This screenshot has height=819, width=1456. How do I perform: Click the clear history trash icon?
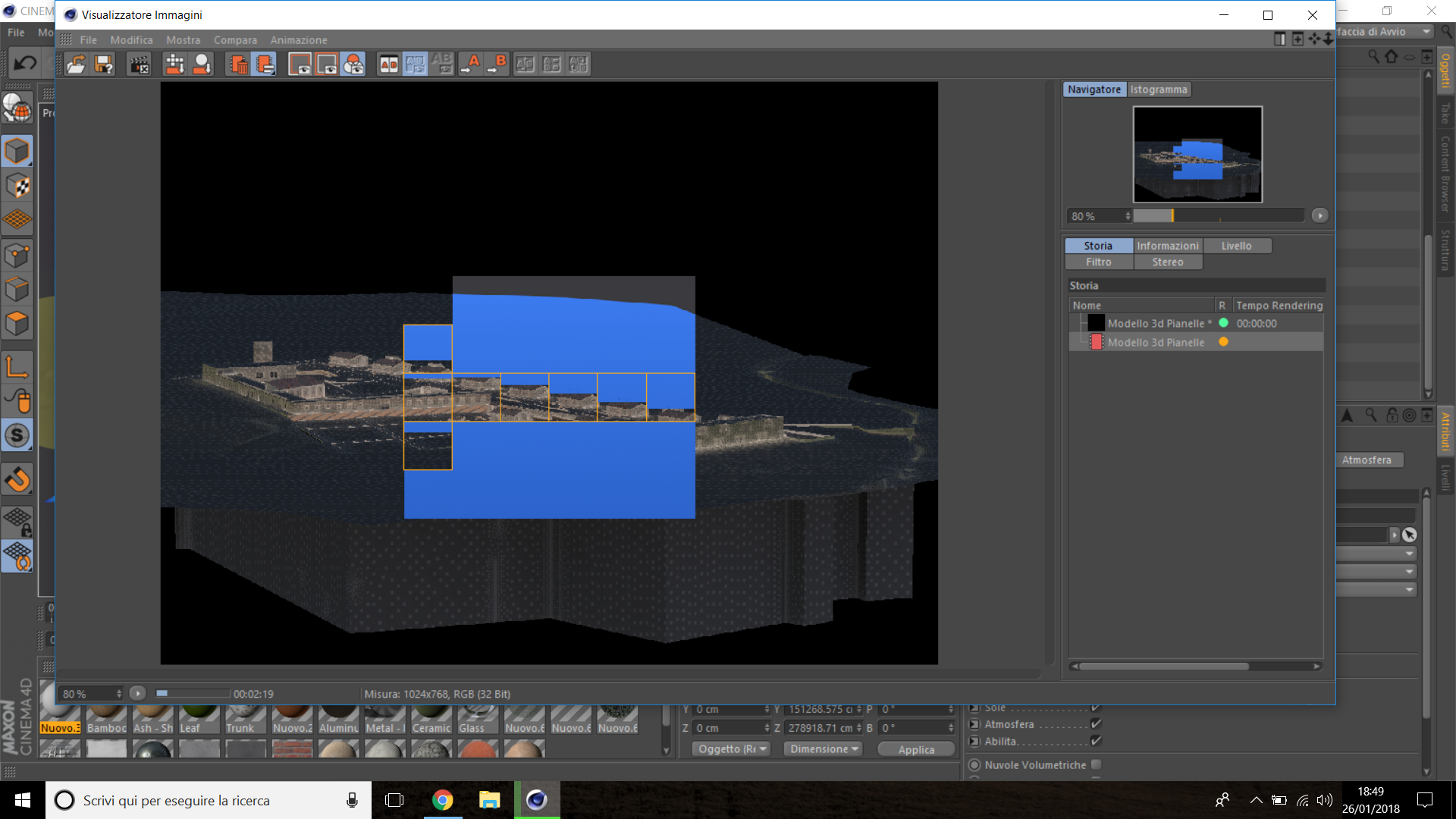pyautogui.click(x=239, y=64)
